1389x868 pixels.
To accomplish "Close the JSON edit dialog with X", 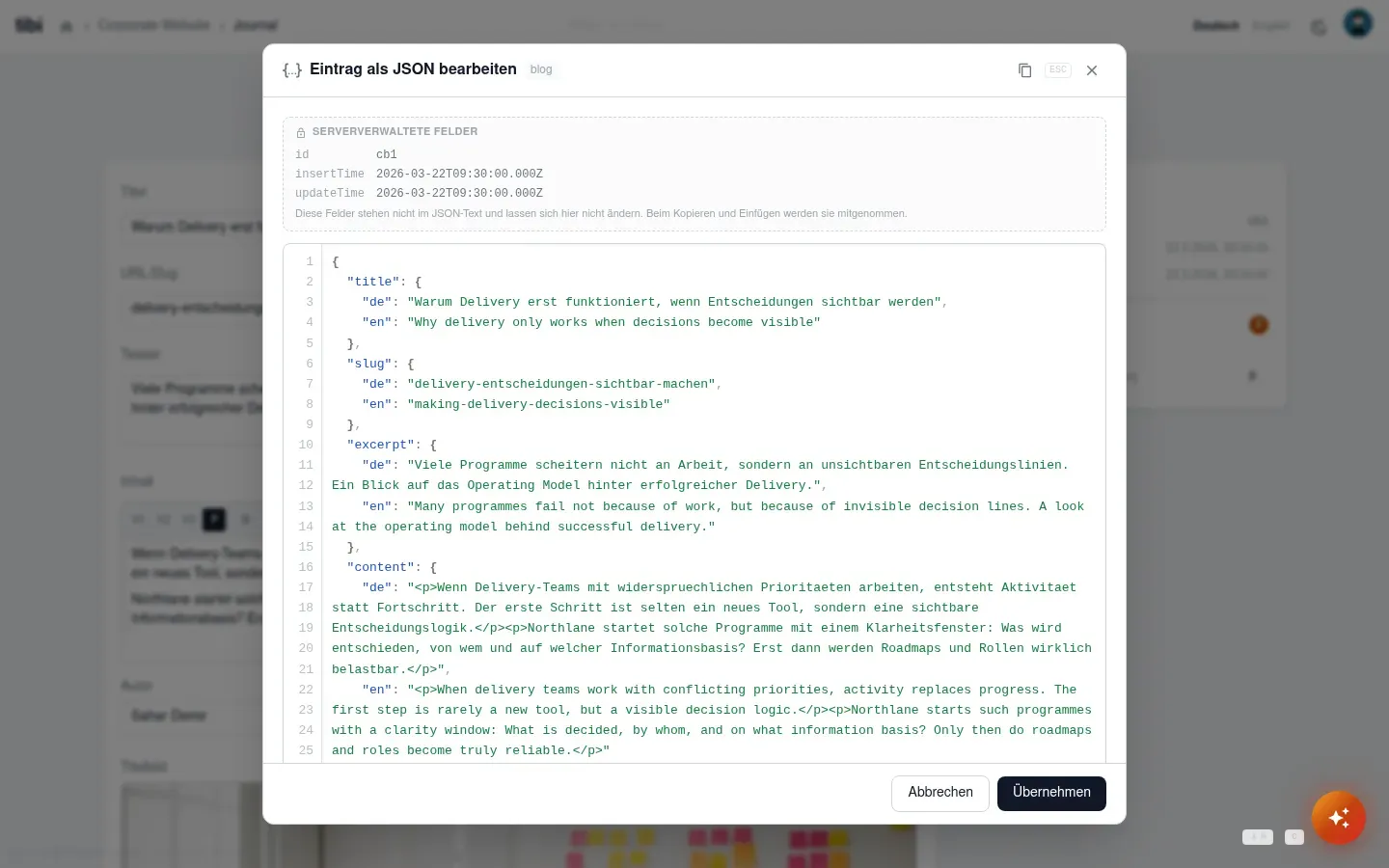I will 1092,70.
